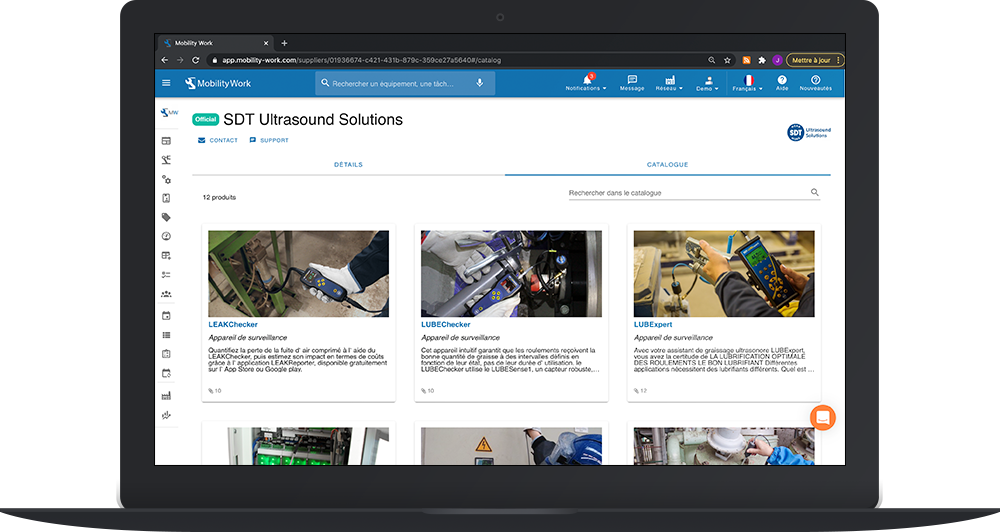1000x532 pixels.
Task: Expand the Notifications dropdown
Action: pos(586,83)
